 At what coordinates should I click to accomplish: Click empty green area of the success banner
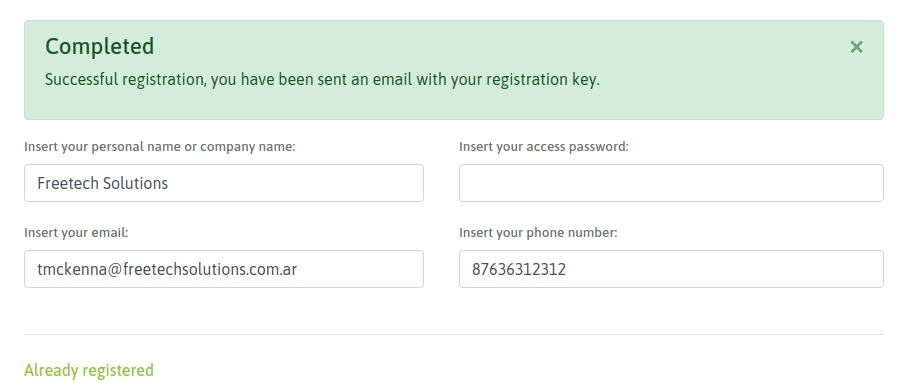coord(719,80)
